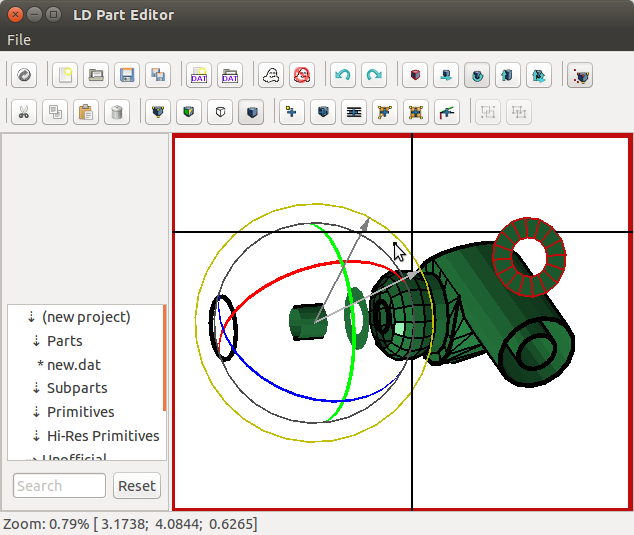
Task: Click the new DAT file icon
Action: point(198,75)
